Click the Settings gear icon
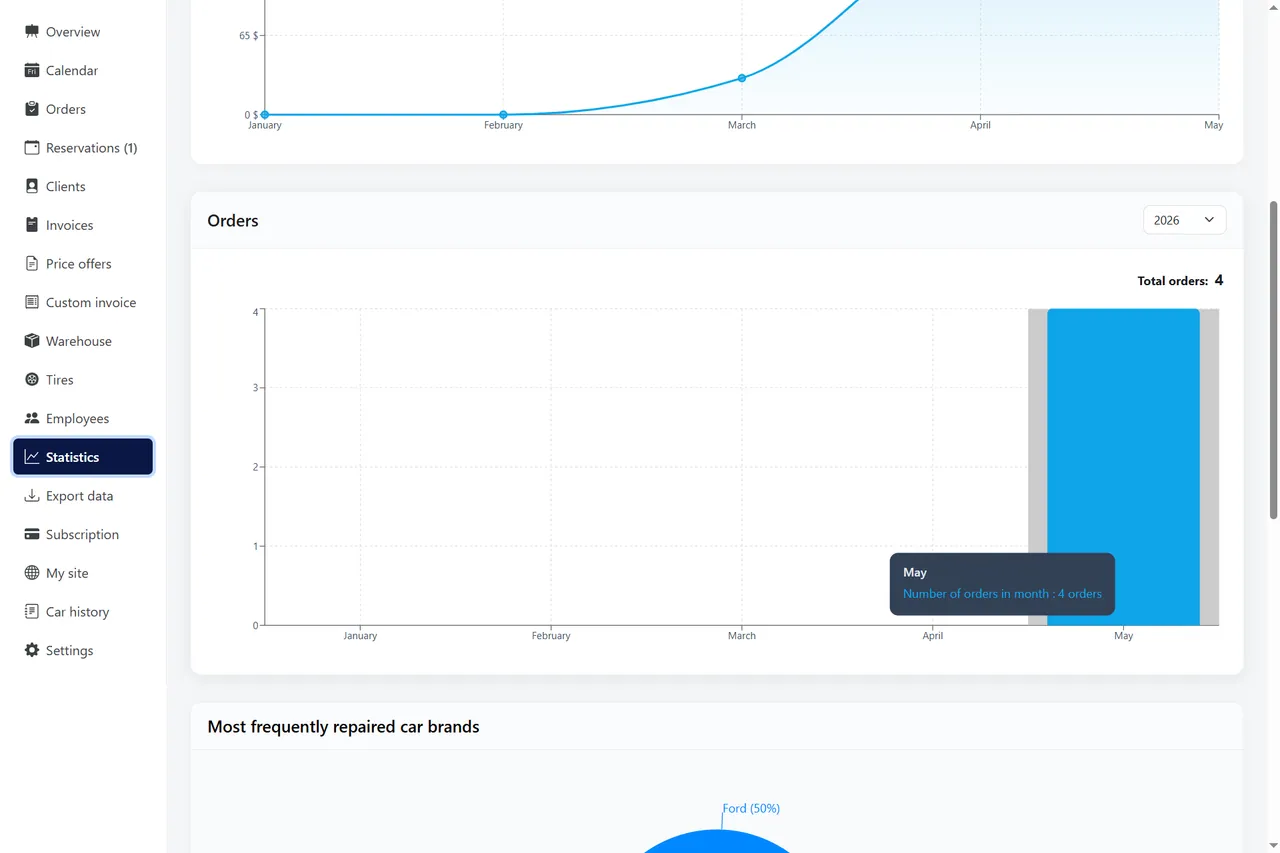This screenshot has height=853, width=1280. point(32,651)
